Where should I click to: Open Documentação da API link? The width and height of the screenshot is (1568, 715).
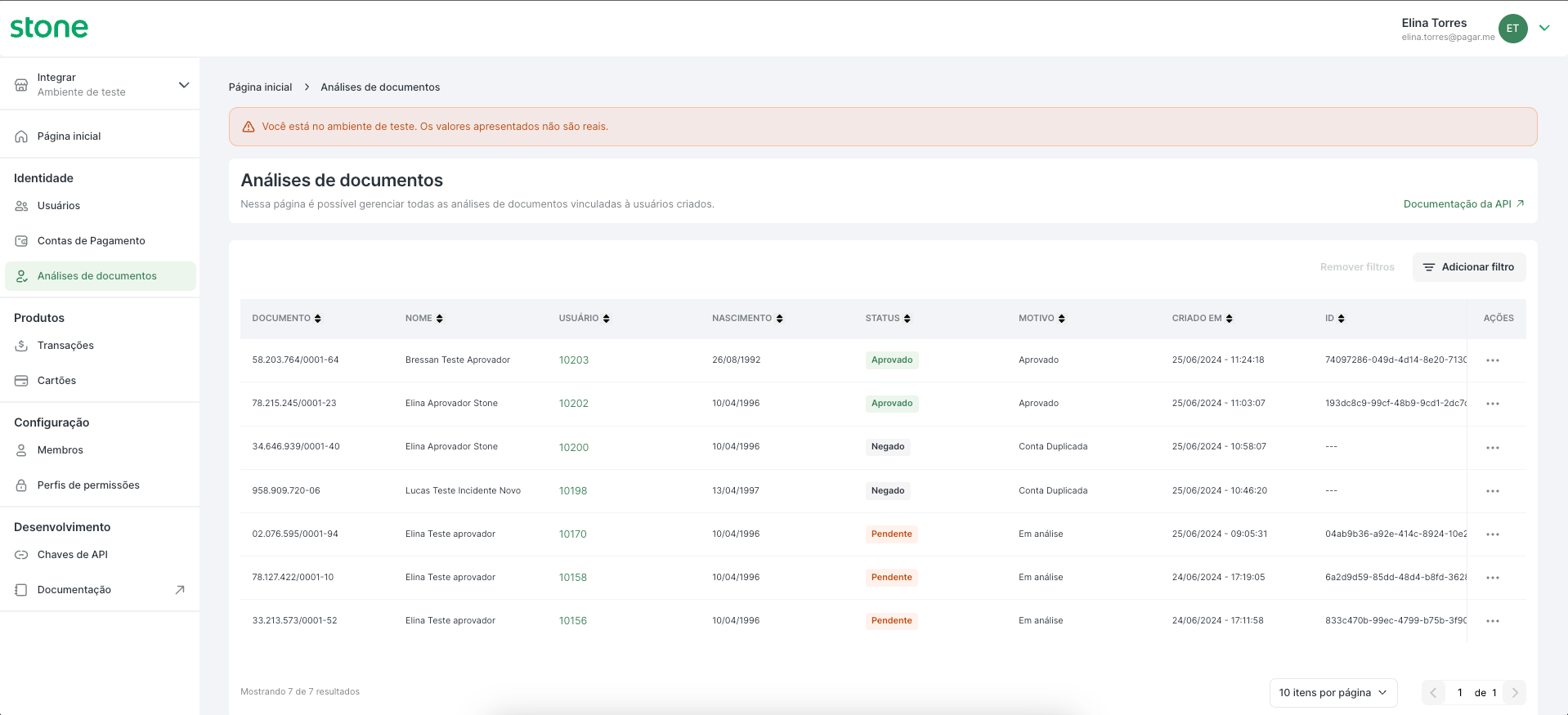coord(1463,204)
